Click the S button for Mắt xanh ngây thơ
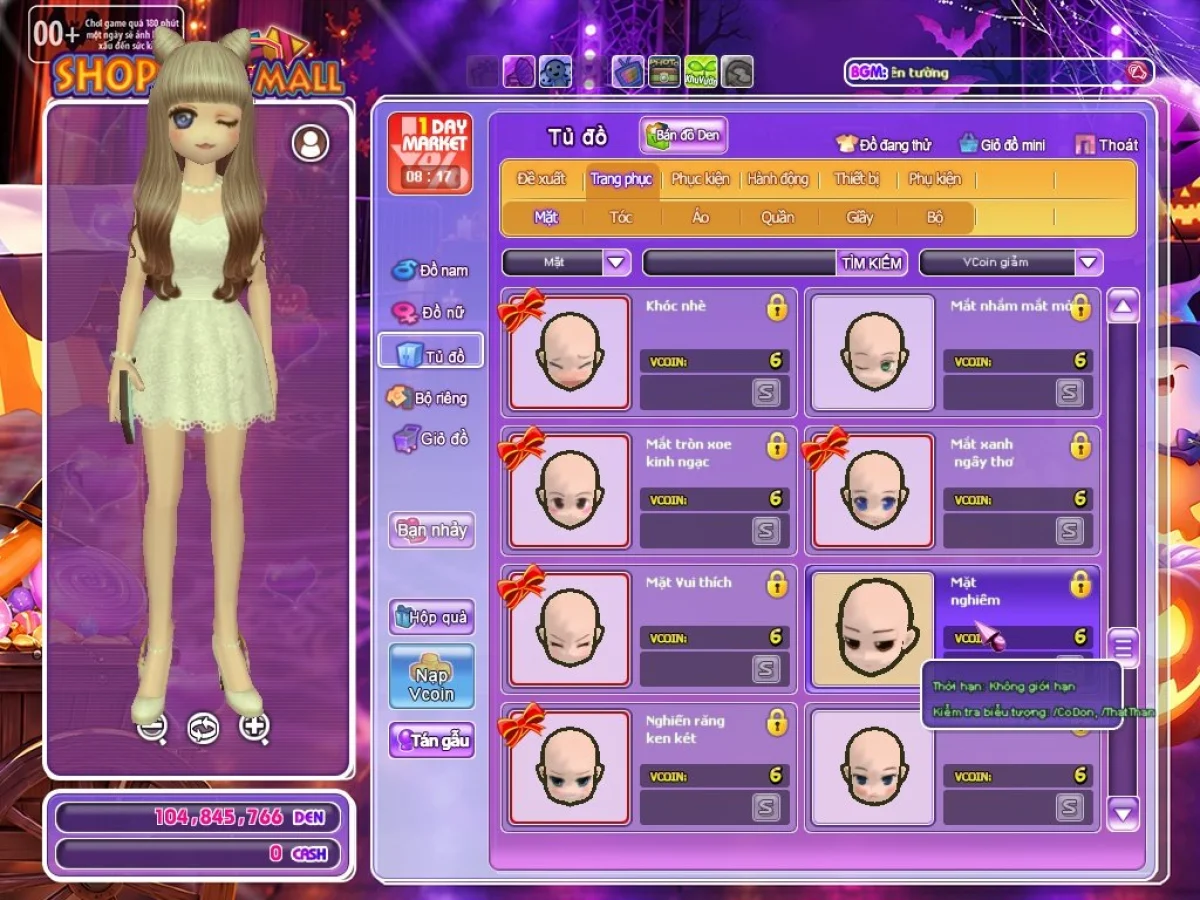 click(1070, 530)
